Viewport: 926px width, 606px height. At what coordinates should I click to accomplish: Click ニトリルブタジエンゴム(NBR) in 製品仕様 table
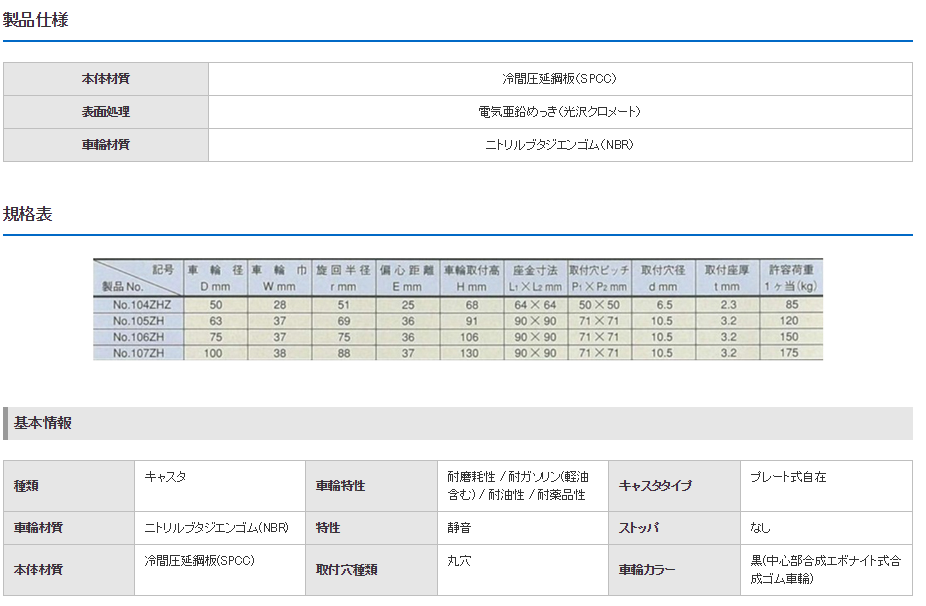point(559,145)
